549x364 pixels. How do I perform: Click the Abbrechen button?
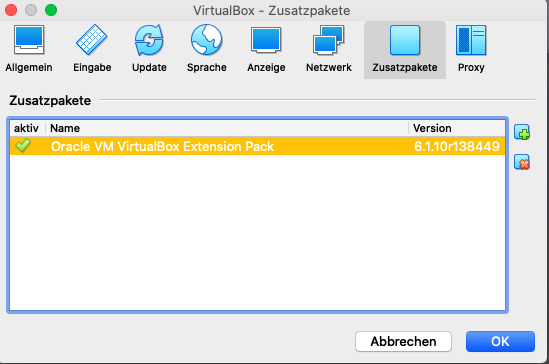tap(403, 341)
